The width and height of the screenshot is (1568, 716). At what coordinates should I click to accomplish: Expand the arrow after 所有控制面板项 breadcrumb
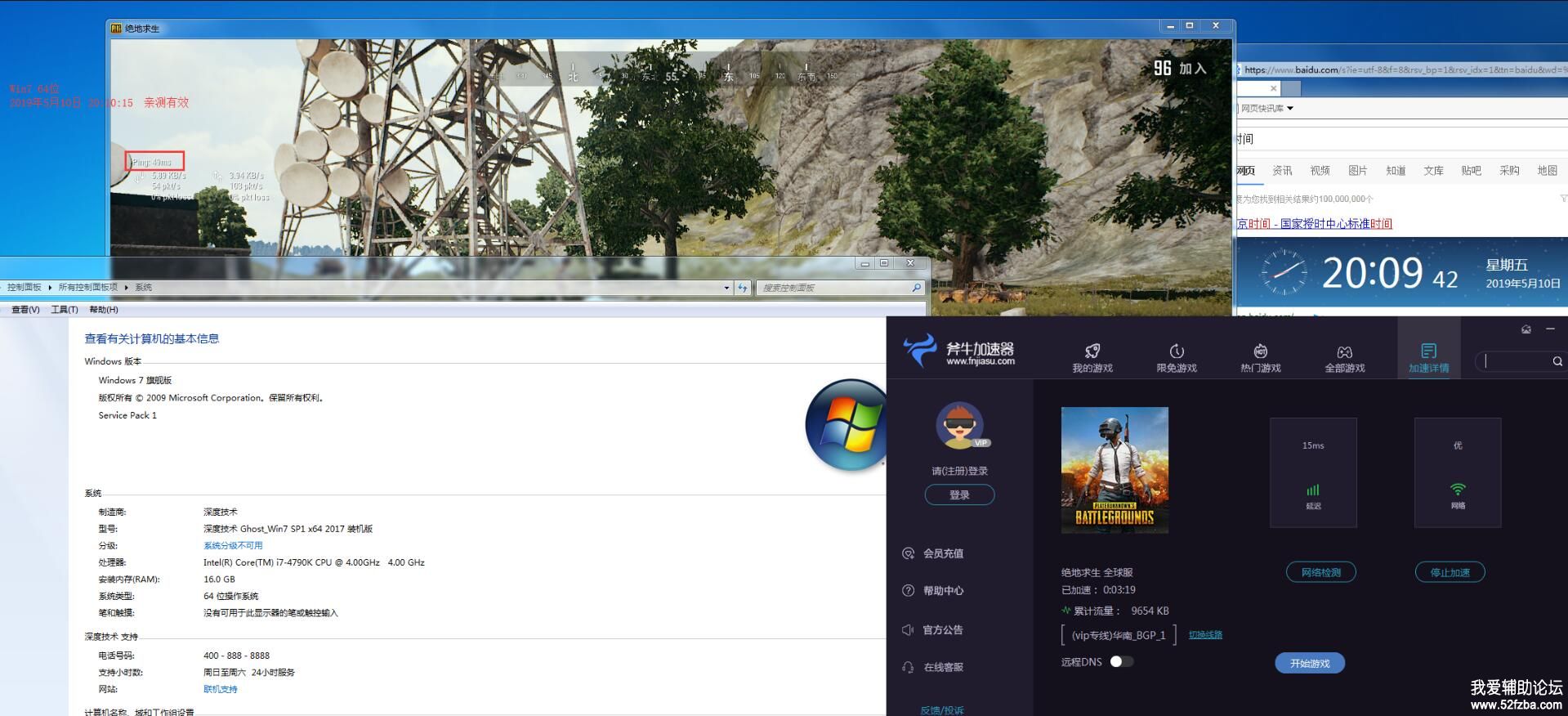click(x=127, y=288)
